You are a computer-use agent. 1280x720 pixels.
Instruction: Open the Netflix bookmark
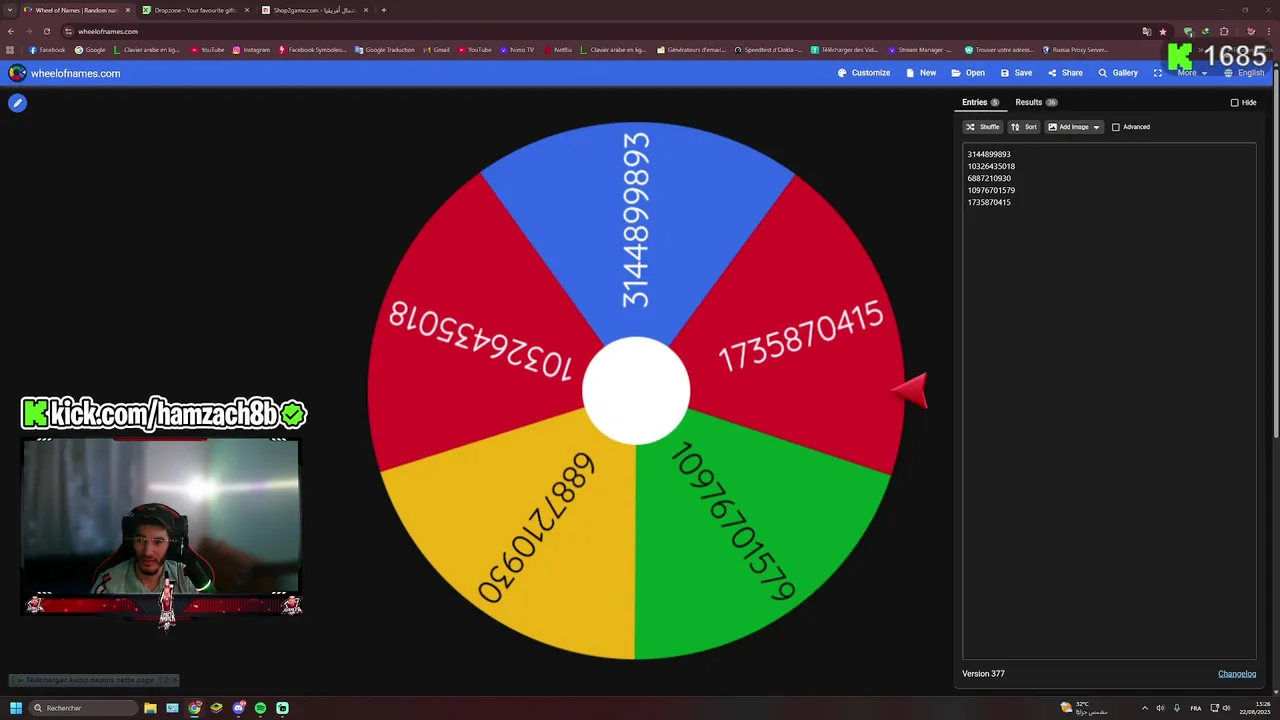click(x=557, y=50)
